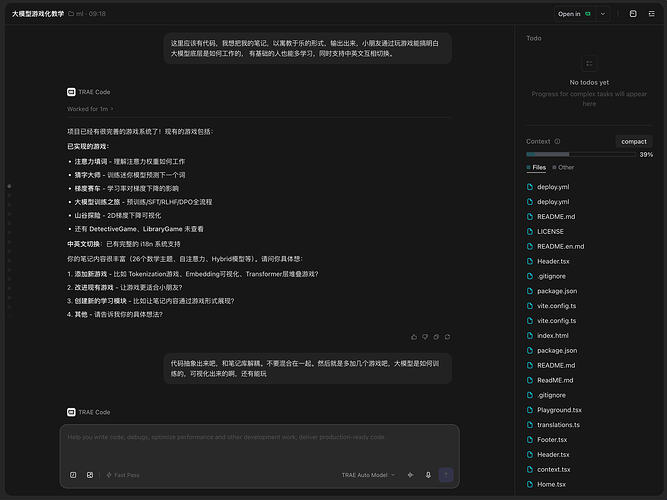Click the image attach icon in the input box
Image resolution: width=667 pixels, height=500 pixels.
tap(90, 475)
